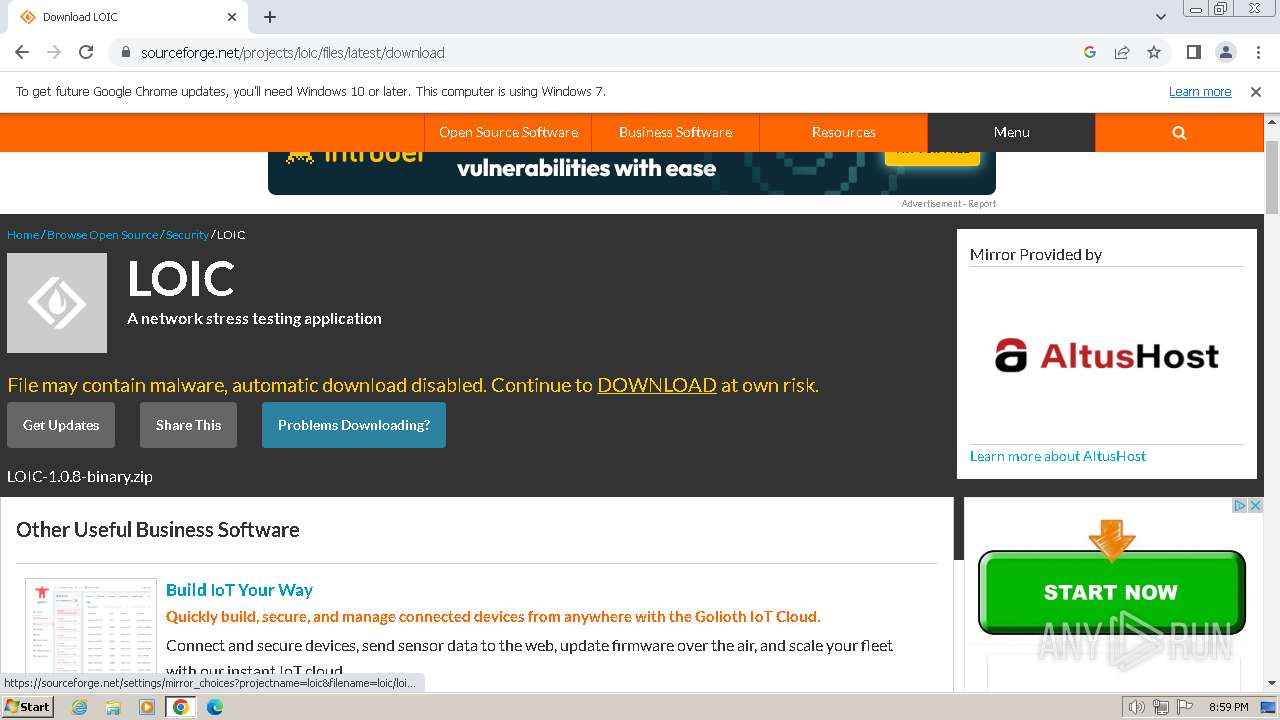The image size is (1280, 720).
Task: Open Learn more about AltusHost link
Action: tap(1058, 456)
